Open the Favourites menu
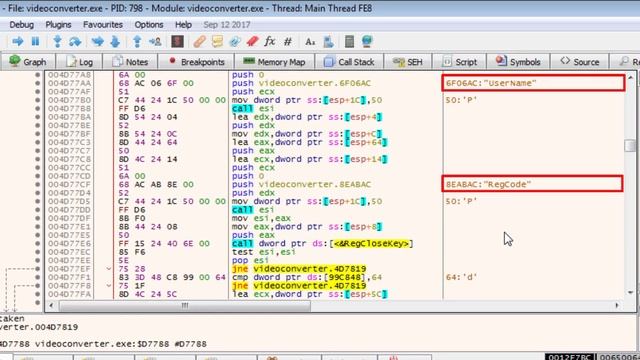This screenshot has height=360, width=640. [103, 25]
